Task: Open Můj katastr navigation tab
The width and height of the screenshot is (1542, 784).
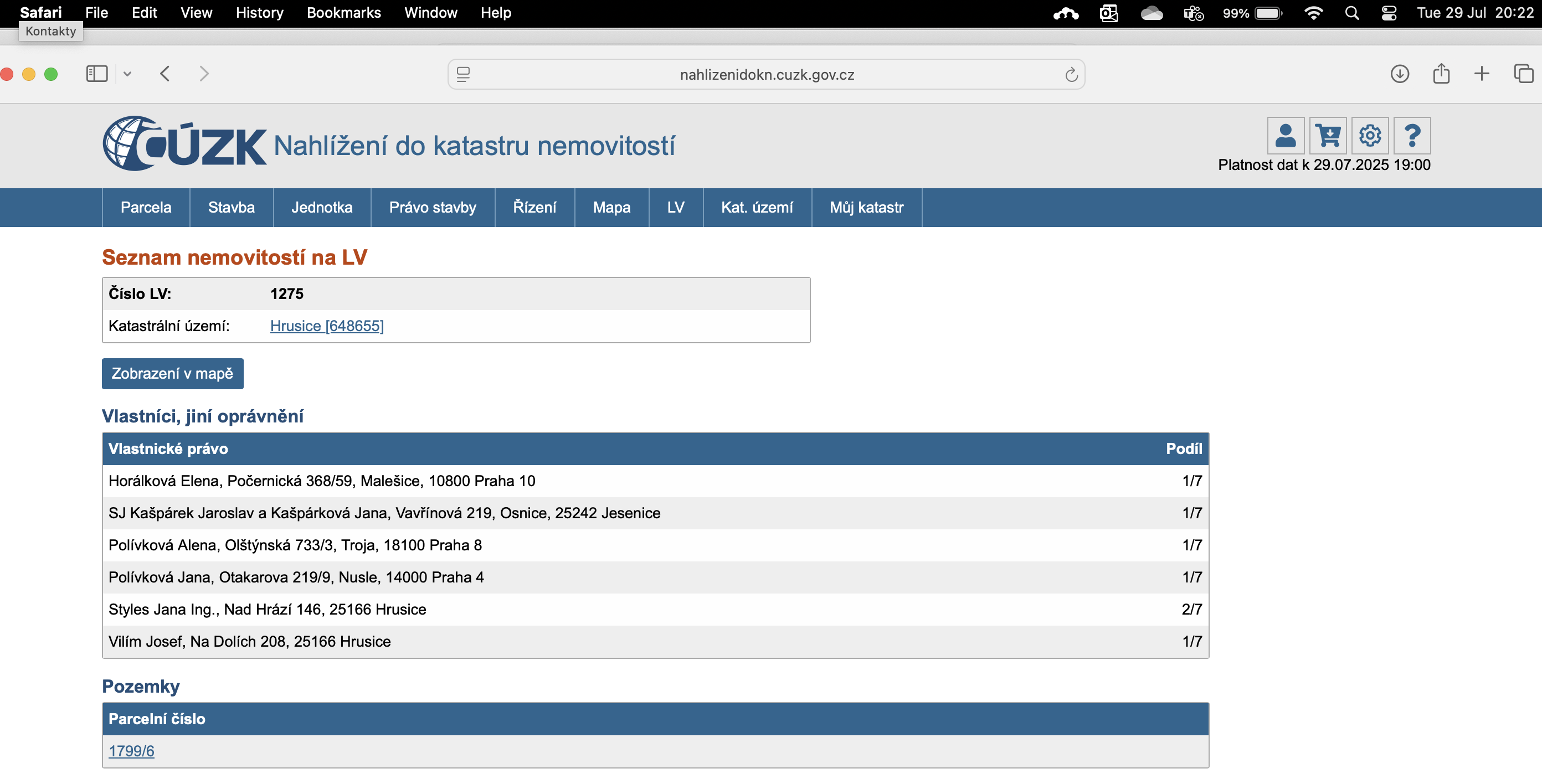Action: pos(866,208)
